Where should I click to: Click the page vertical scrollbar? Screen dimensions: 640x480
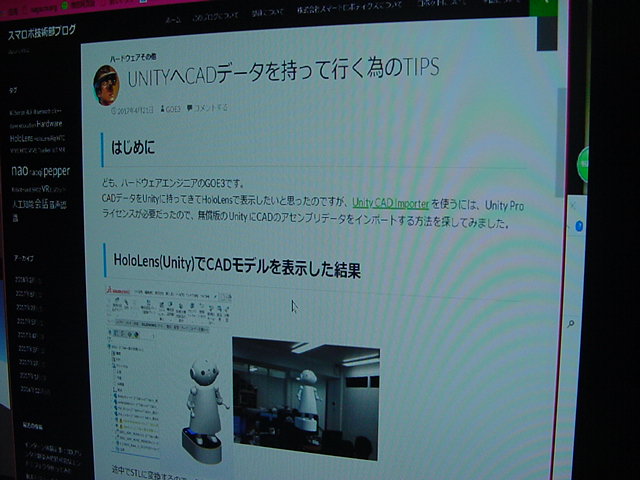tap(561, 141)
